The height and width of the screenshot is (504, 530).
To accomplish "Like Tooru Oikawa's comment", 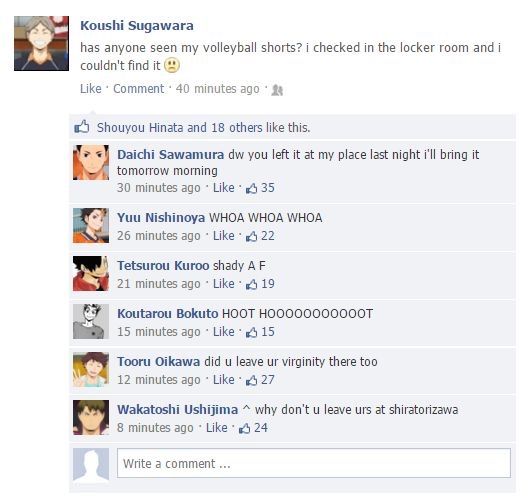I will [223, 380].
